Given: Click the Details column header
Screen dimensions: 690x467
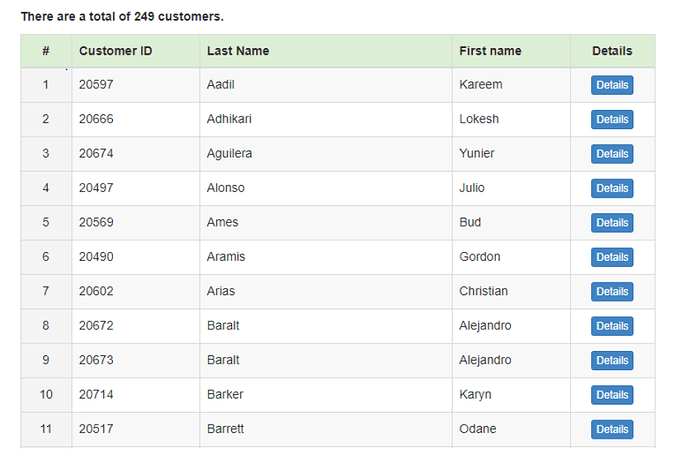Looking at the screenshot, I should click(612, 51).
